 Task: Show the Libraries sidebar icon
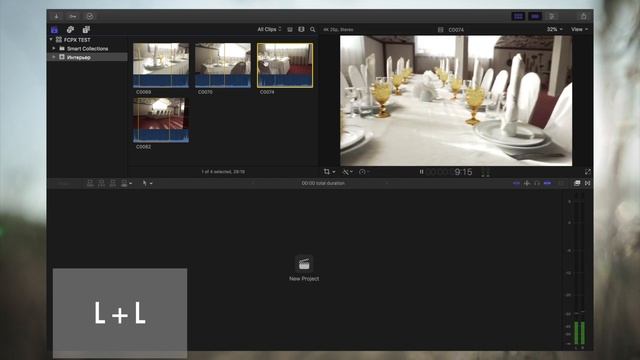click(x=54, y=29)
